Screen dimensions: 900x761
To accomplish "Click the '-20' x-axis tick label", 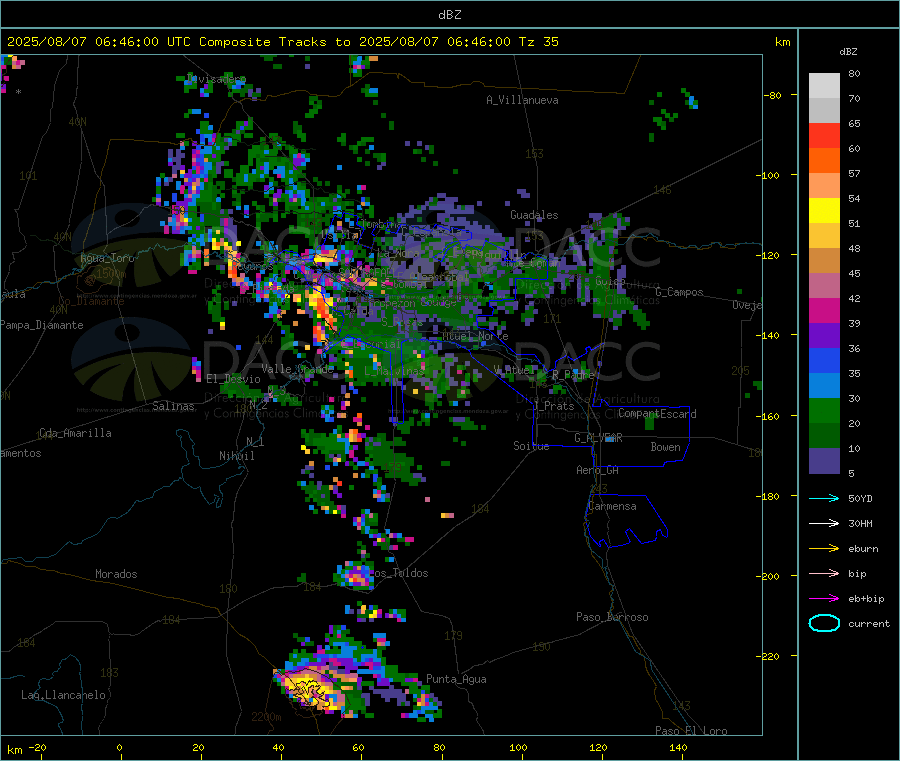I will tap(37, 747).
